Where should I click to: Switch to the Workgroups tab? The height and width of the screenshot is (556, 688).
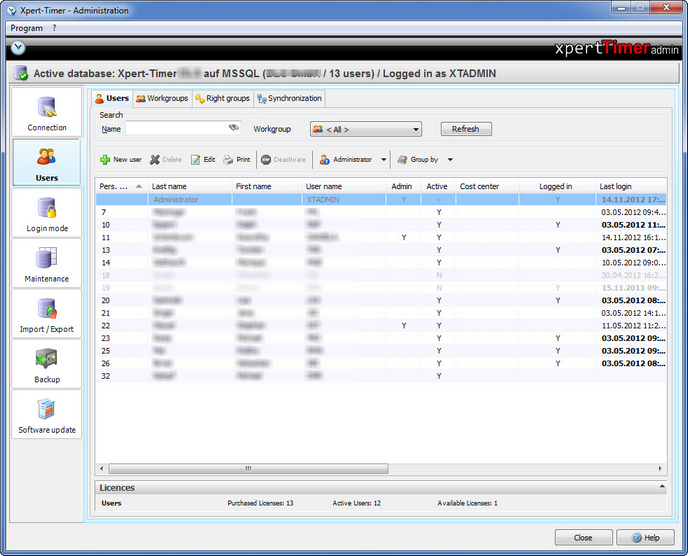(162, 98)
